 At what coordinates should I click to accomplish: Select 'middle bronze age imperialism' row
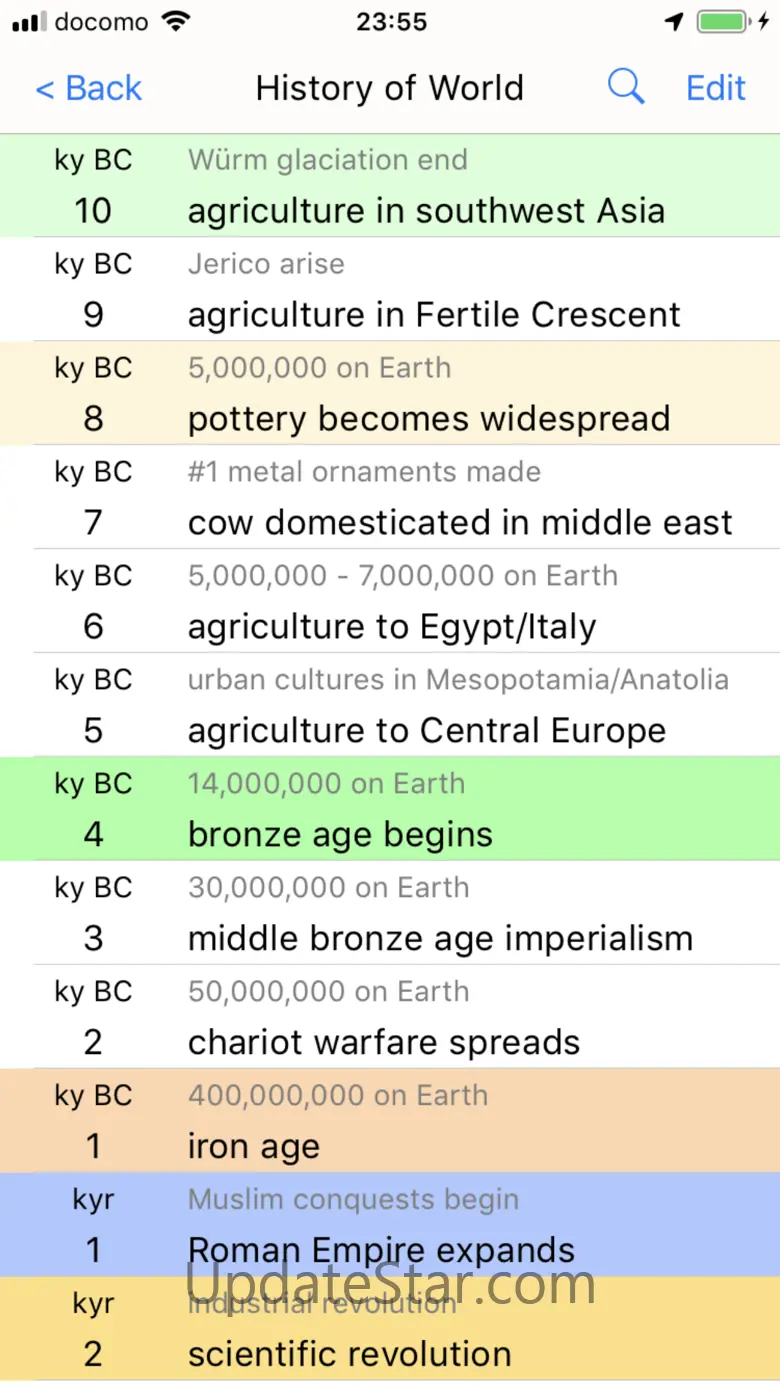440,939
